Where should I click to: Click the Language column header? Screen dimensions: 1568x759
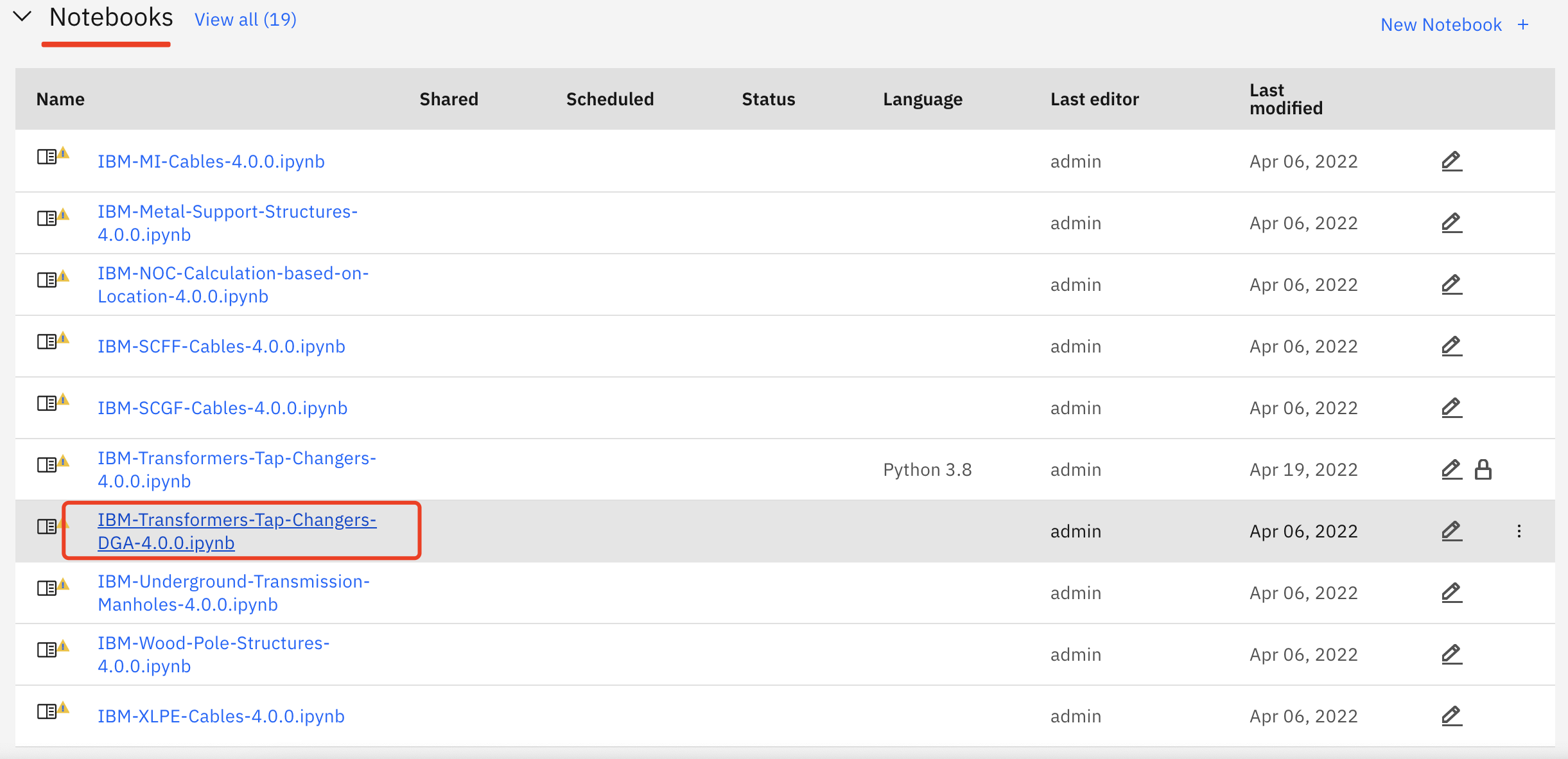pos(923,100)
